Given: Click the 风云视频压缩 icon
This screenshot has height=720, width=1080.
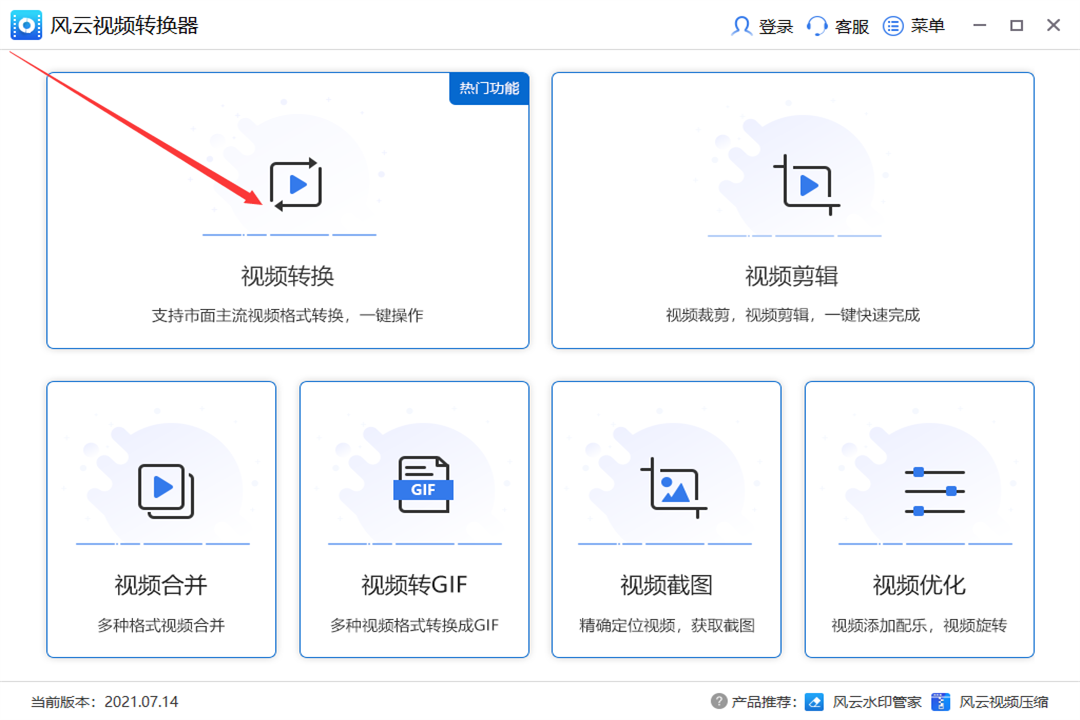Looking at the screenshot, I should point(940,701).
